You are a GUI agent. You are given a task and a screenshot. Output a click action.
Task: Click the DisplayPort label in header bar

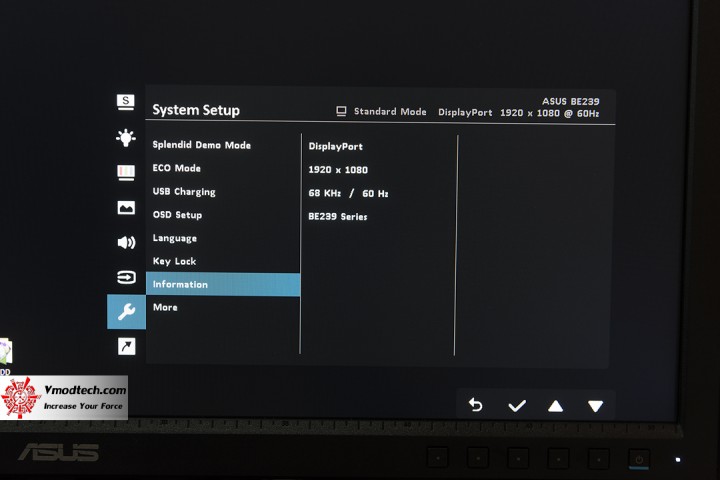[x=465, y=113]
